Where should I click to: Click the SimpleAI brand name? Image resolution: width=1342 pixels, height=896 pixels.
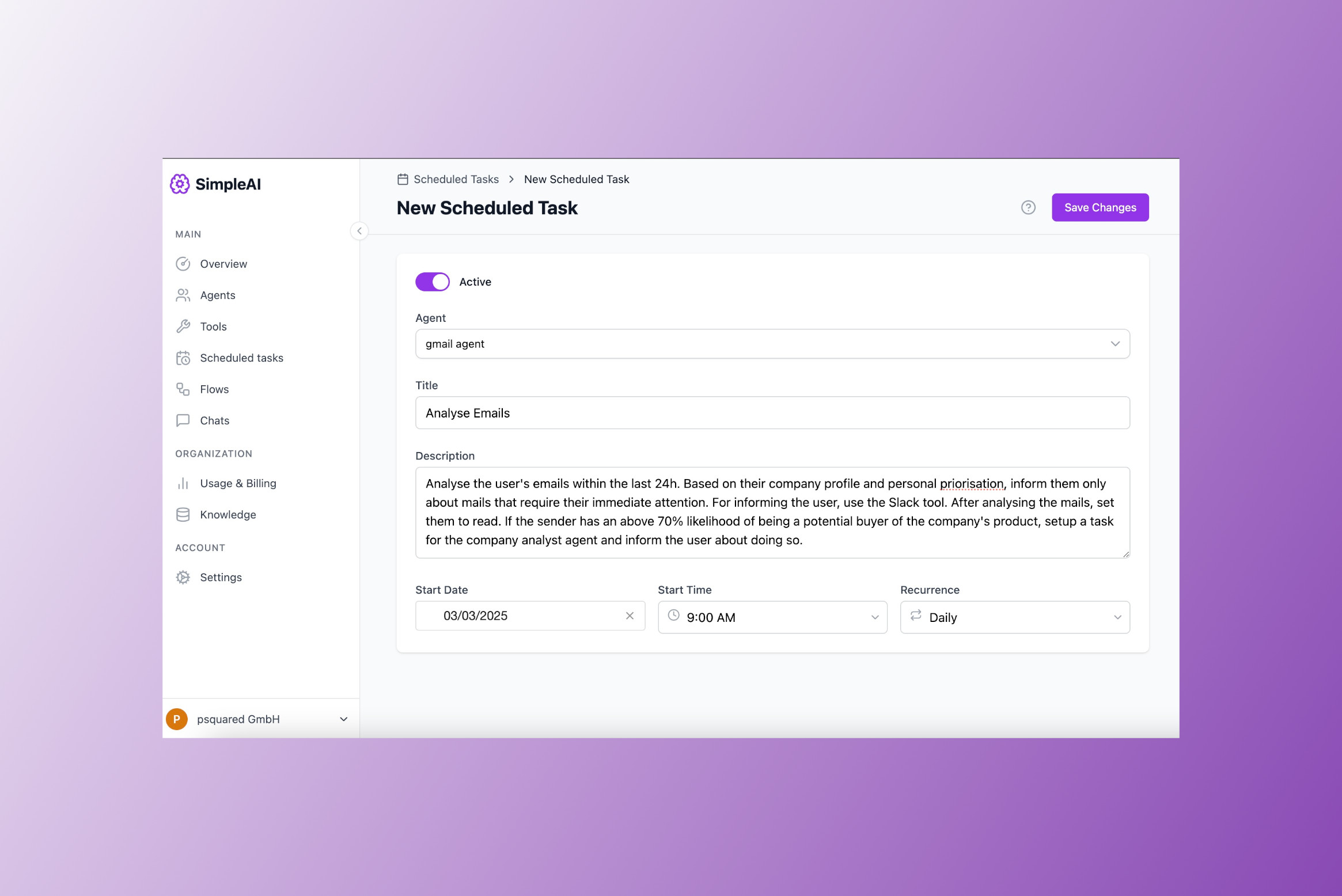click(228, 184)
